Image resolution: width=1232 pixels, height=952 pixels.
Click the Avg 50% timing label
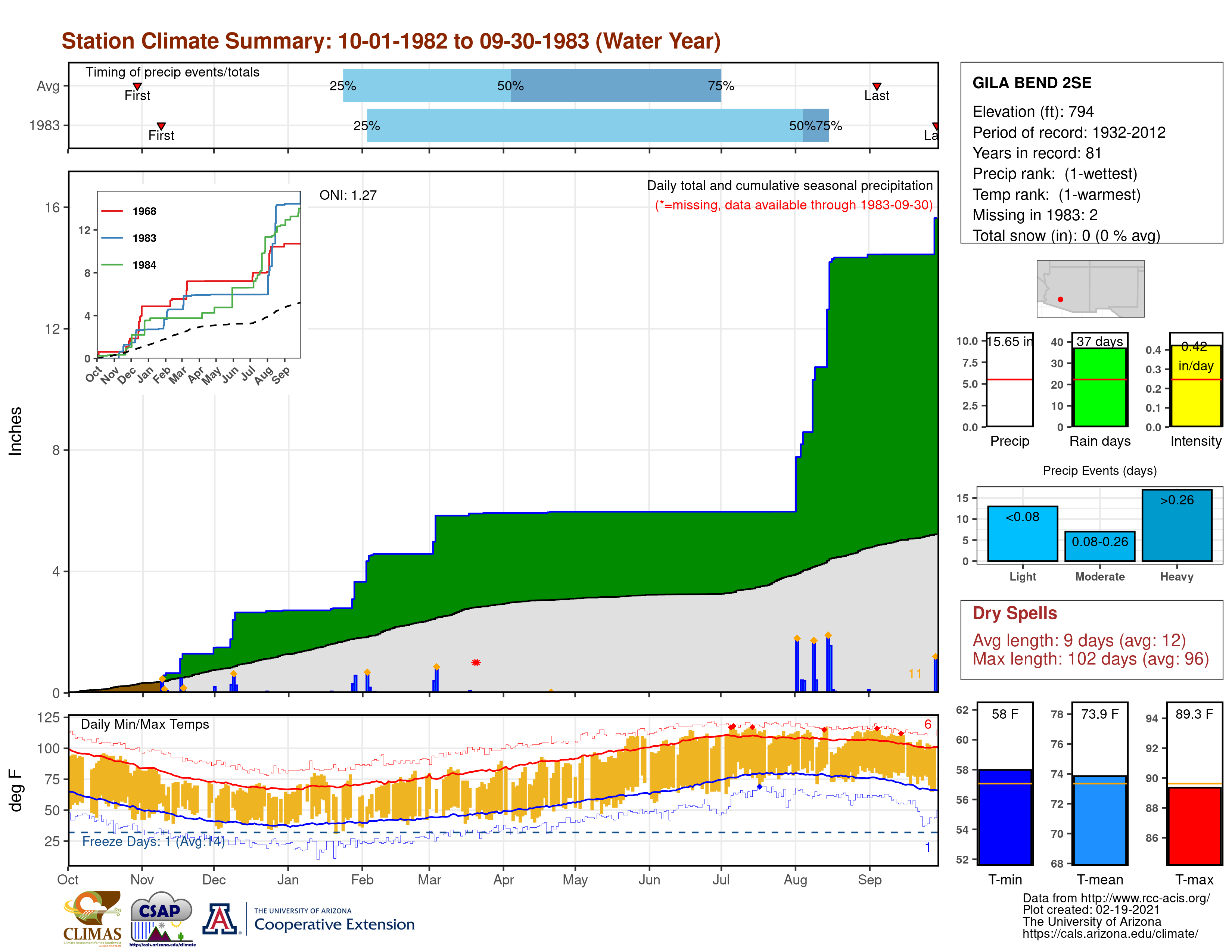point(510,86)
